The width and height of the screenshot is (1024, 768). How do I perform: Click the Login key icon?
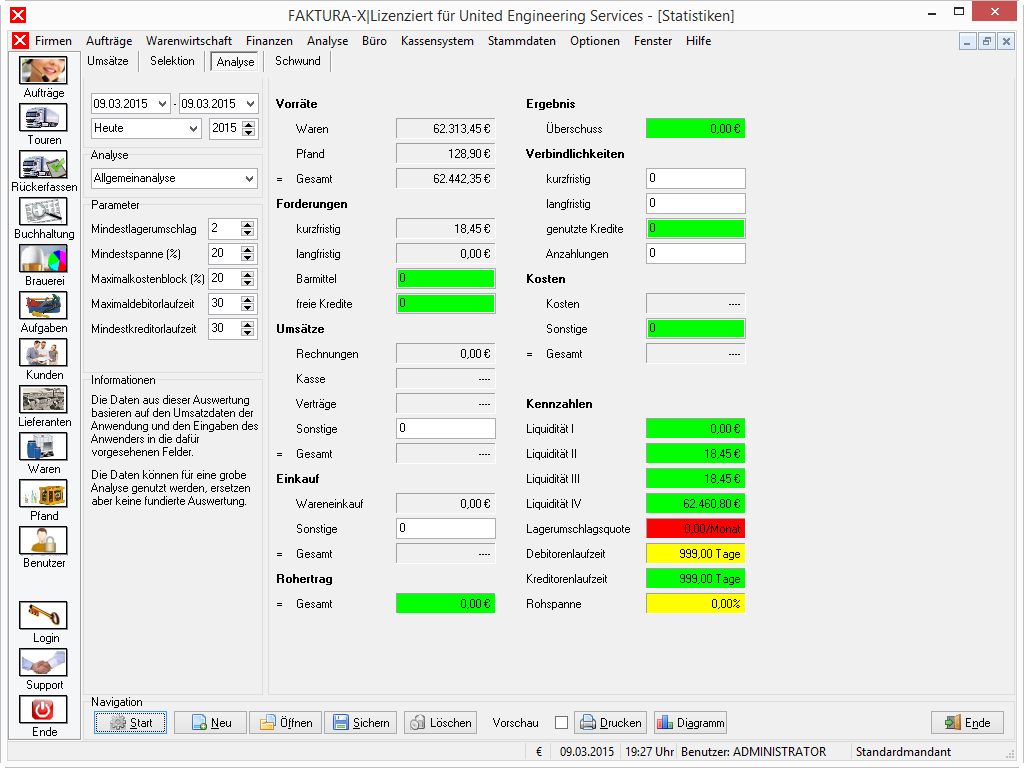[43, 616]
